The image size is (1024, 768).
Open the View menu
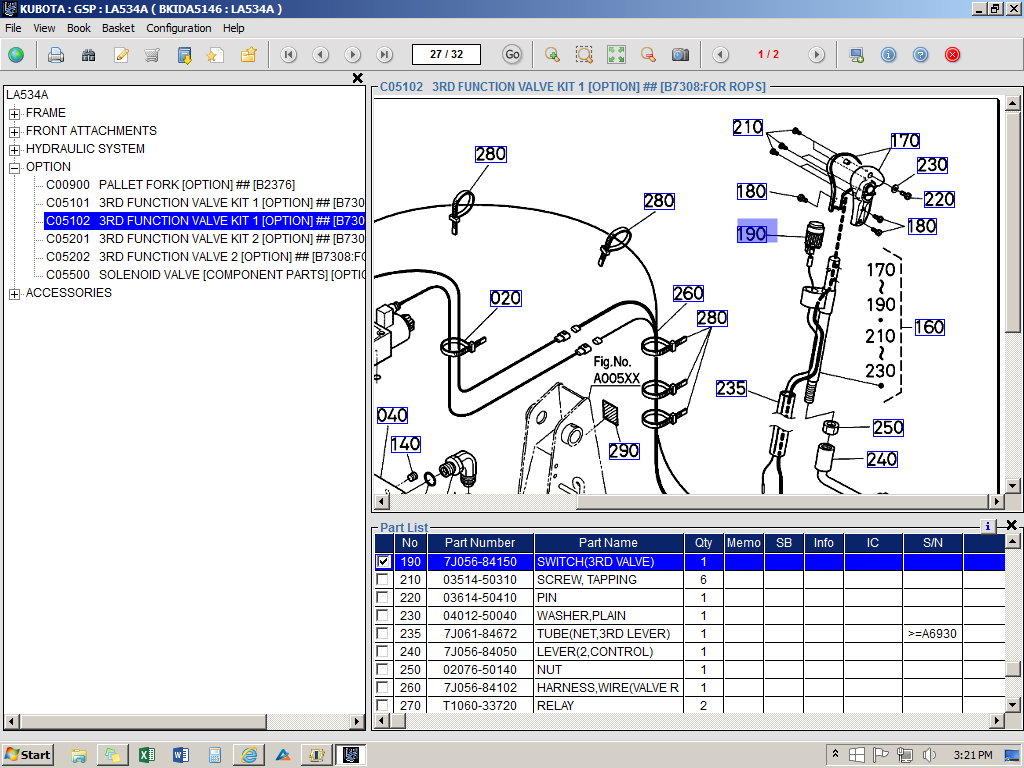pos(44,28)
